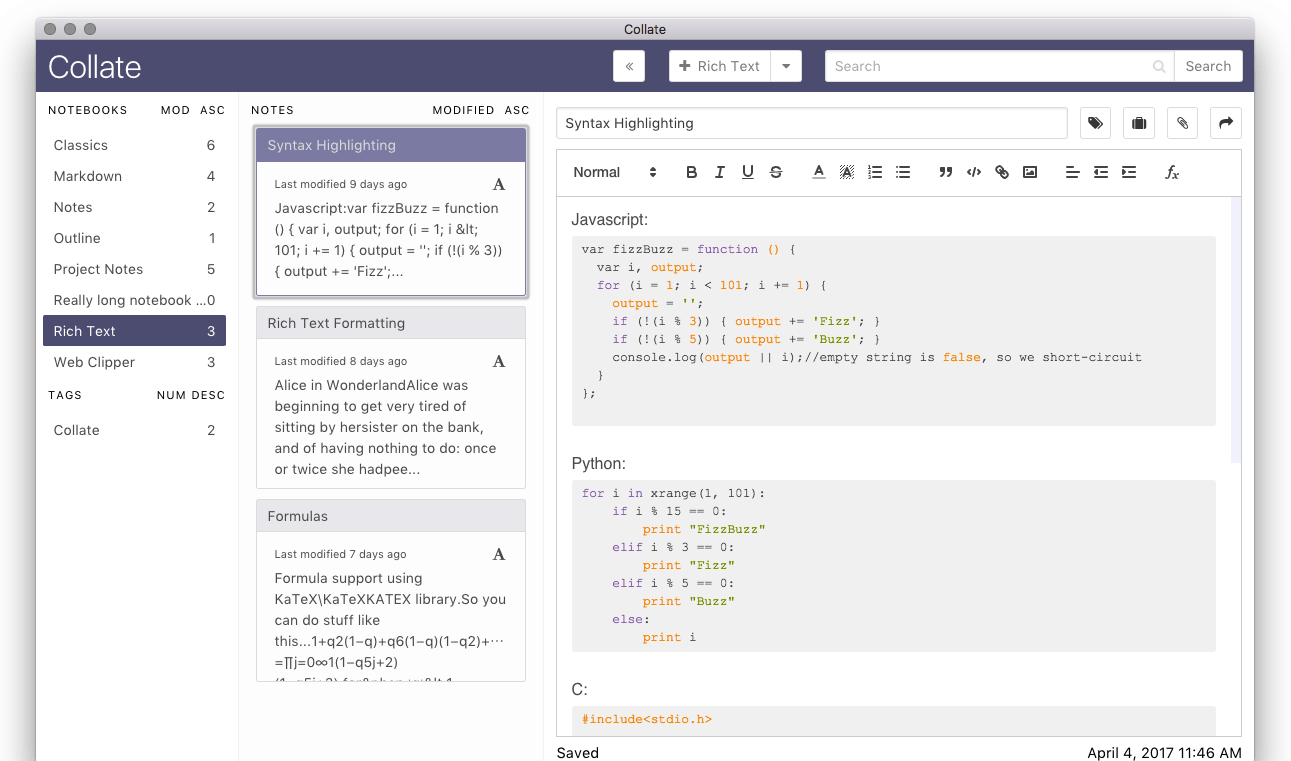The image size is (1291, 761).
Task: Toggle strikethrough formatting
Action: [x=775, y=172]
